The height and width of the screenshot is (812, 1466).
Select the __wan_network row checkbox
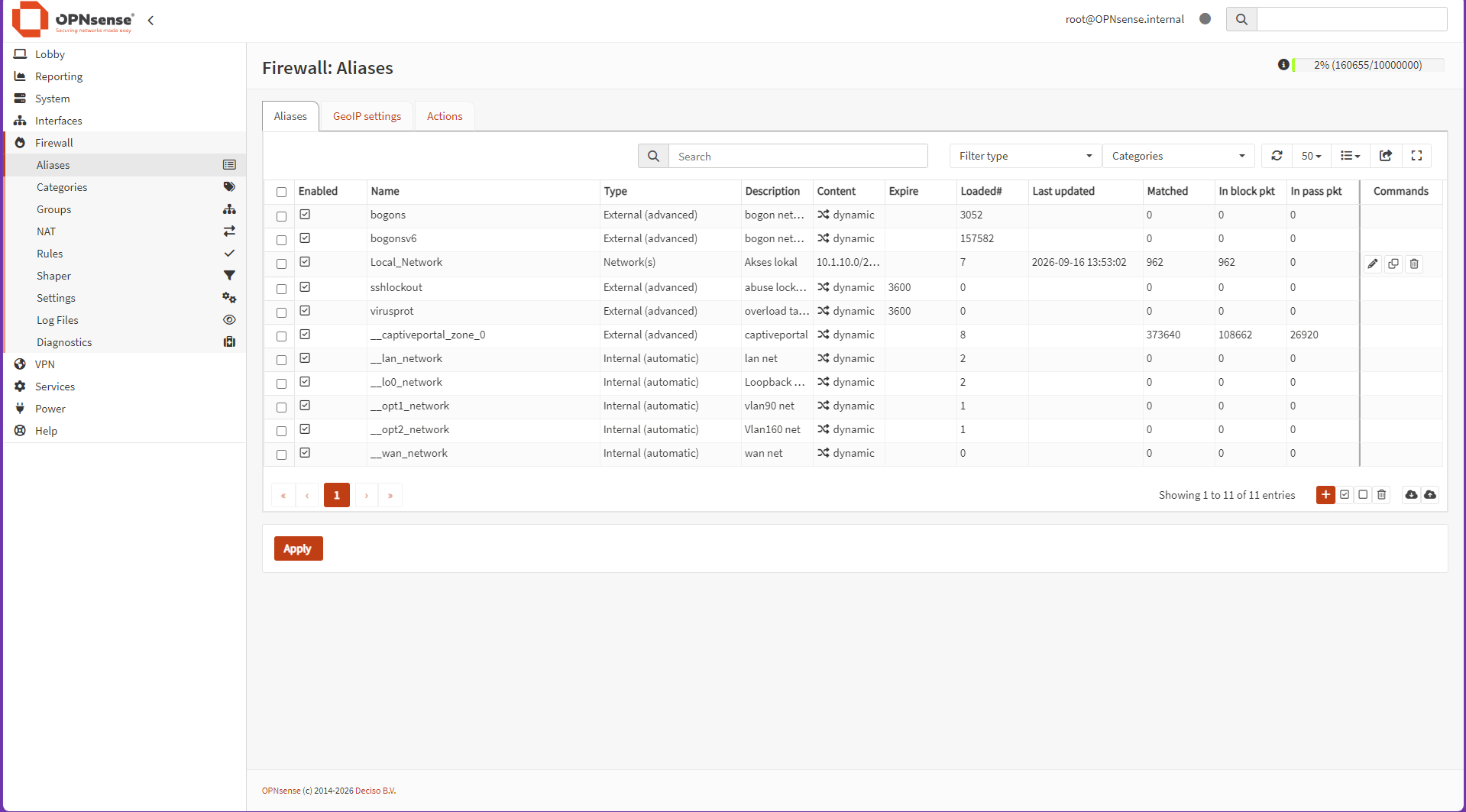281,455
